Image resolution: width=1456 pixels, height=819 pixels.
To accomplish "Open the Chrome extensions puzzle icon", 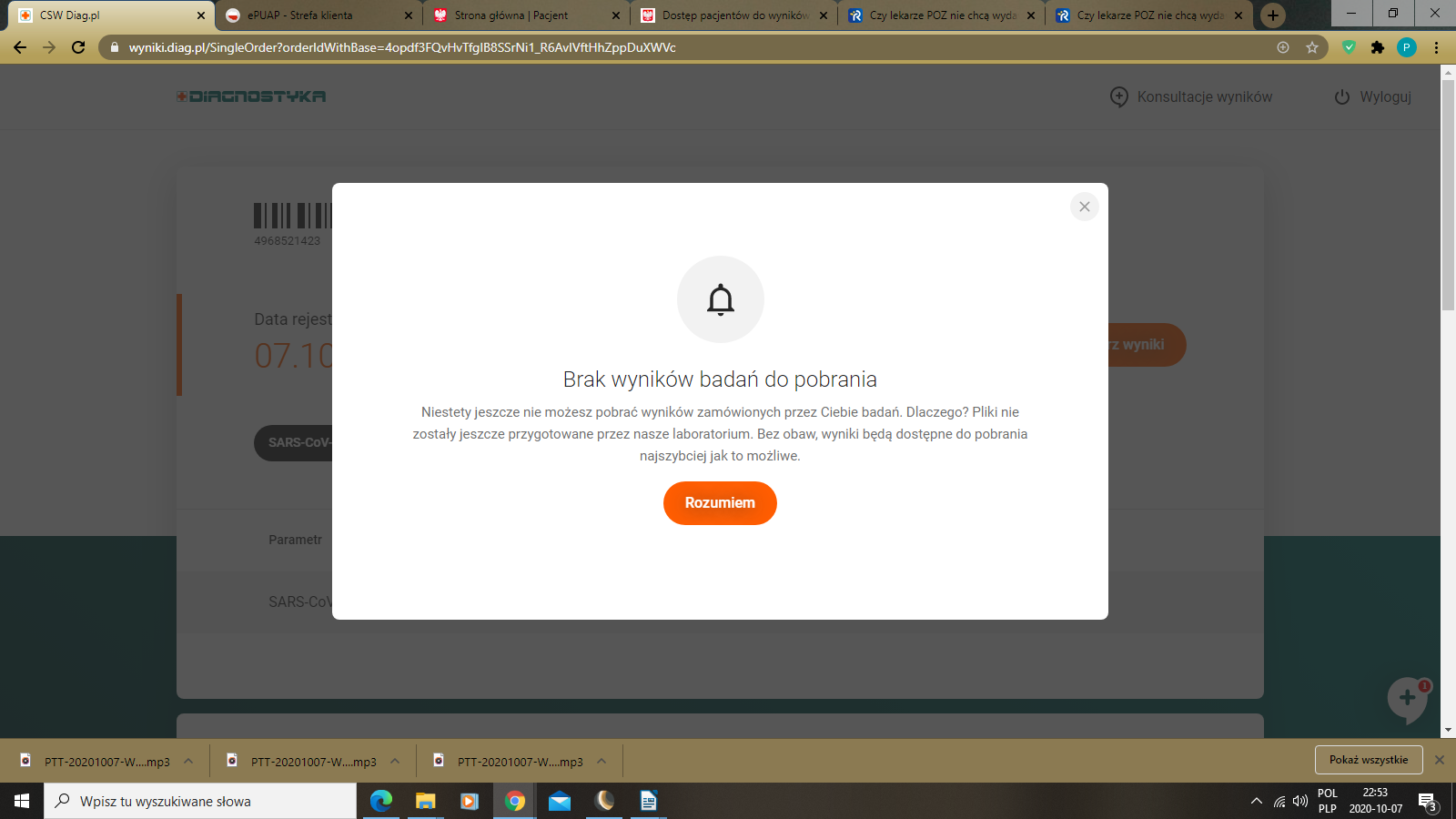I will [1378, 47].
